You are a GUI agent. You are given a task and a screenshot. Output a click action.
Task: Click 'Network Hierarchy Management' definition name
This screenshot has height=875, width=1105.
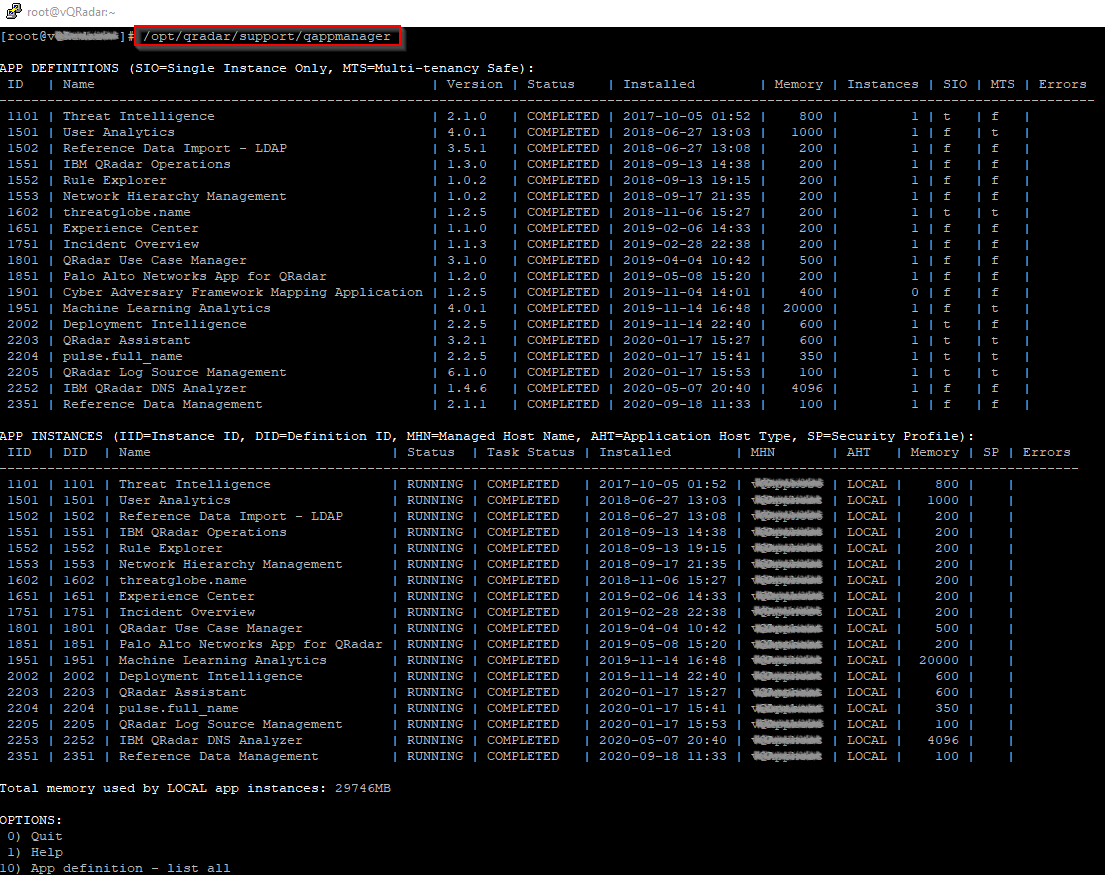click(175, 197)
